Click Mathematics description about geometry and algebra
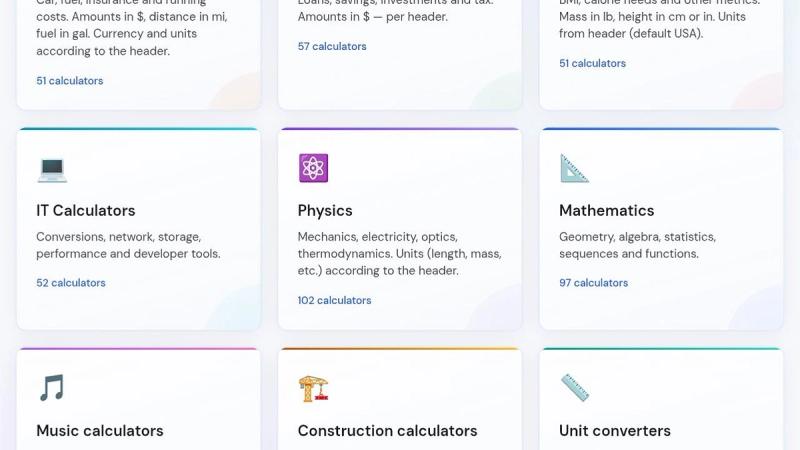 click(637, 245)
